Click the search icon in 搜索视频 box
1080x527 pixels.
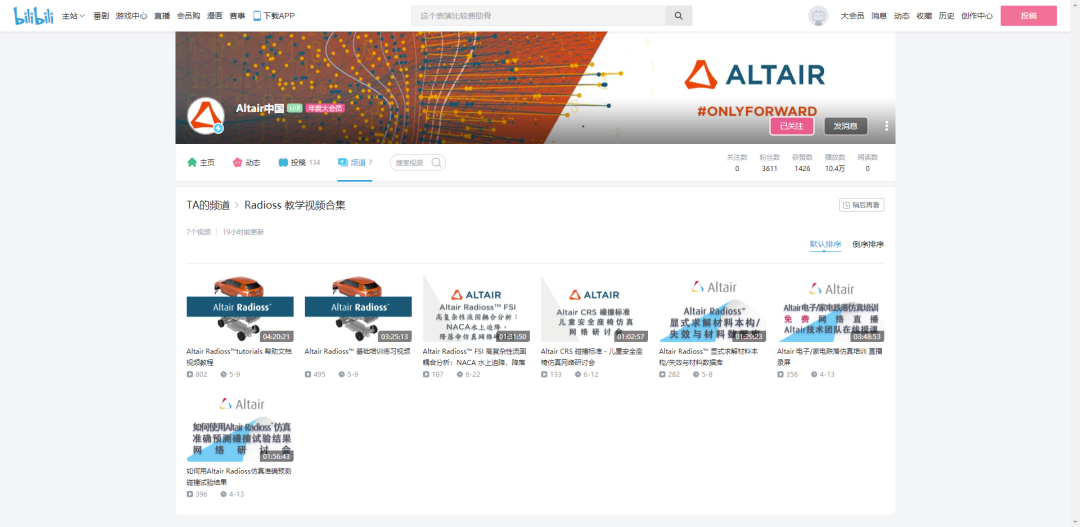pyautogui.click(x=437, y=163)
